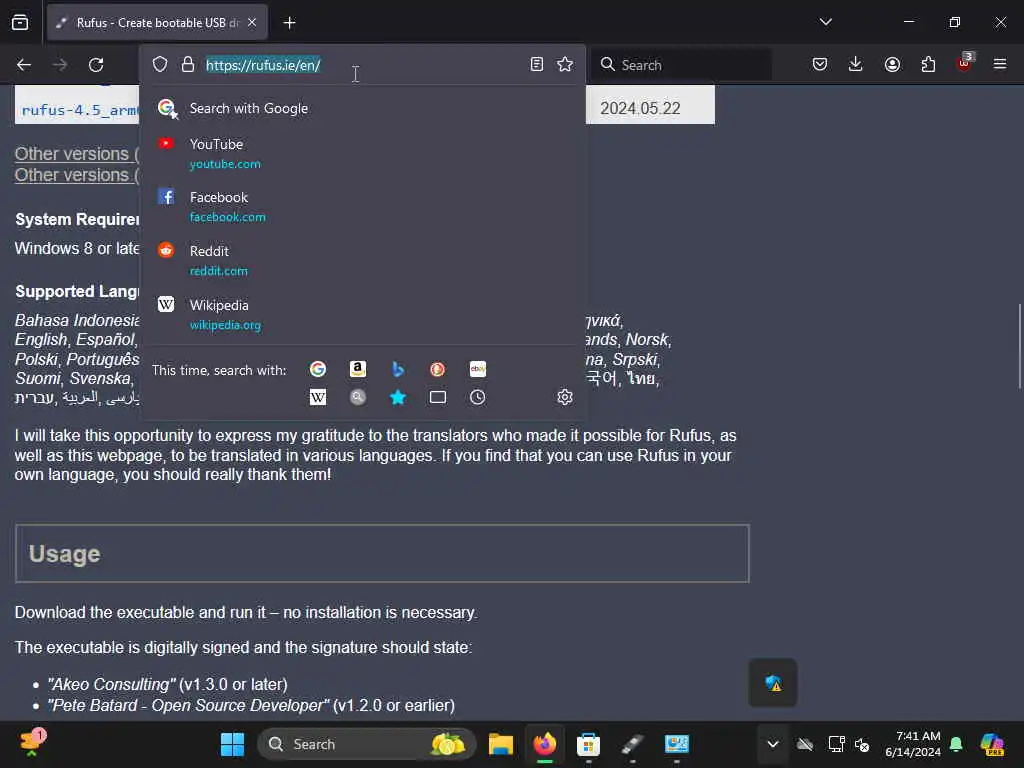The image size is (1024, 768).
Task: Open first Other versions link
Action: pos(77,154)
